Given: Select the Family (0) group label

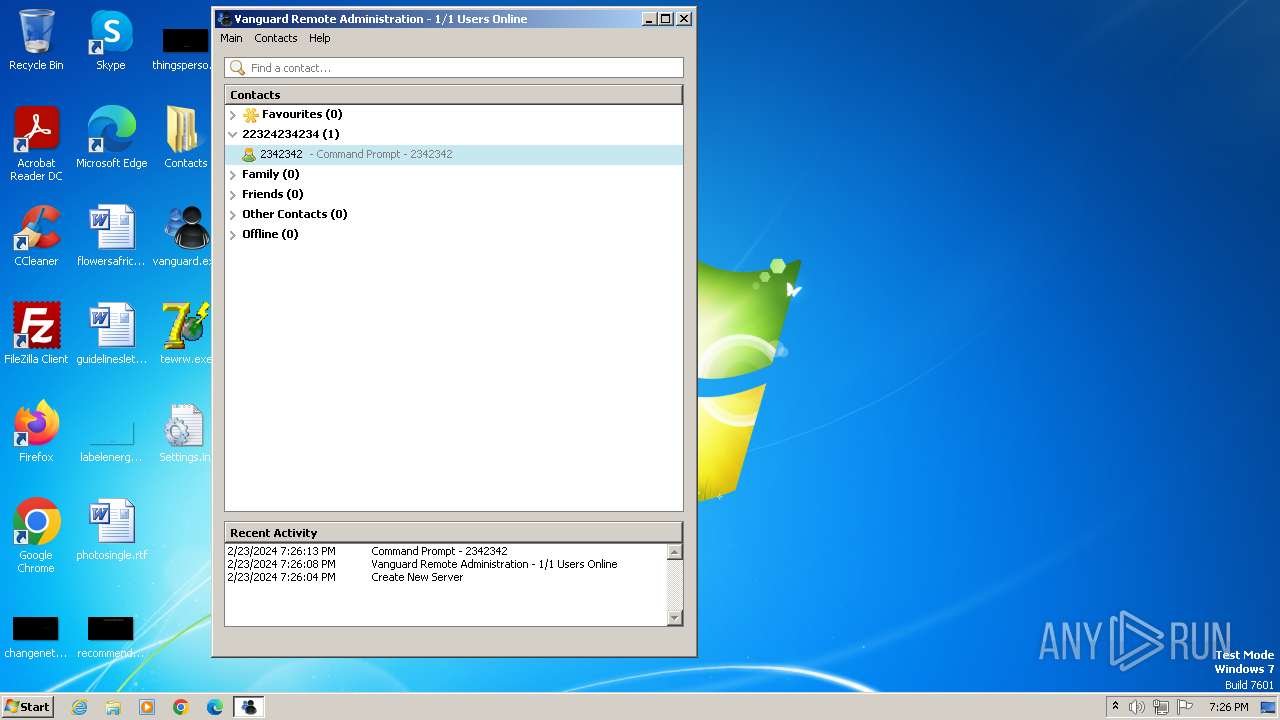Looking at the screenshot, I should [270, 174].
